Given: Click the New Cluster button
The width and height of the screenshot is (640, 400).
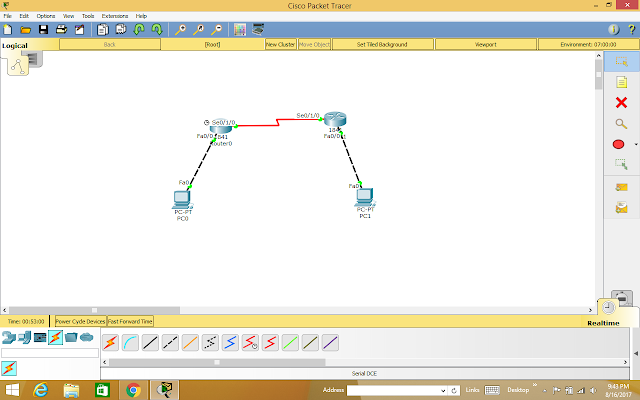Looking at the screenshot, I should [280, 44].
